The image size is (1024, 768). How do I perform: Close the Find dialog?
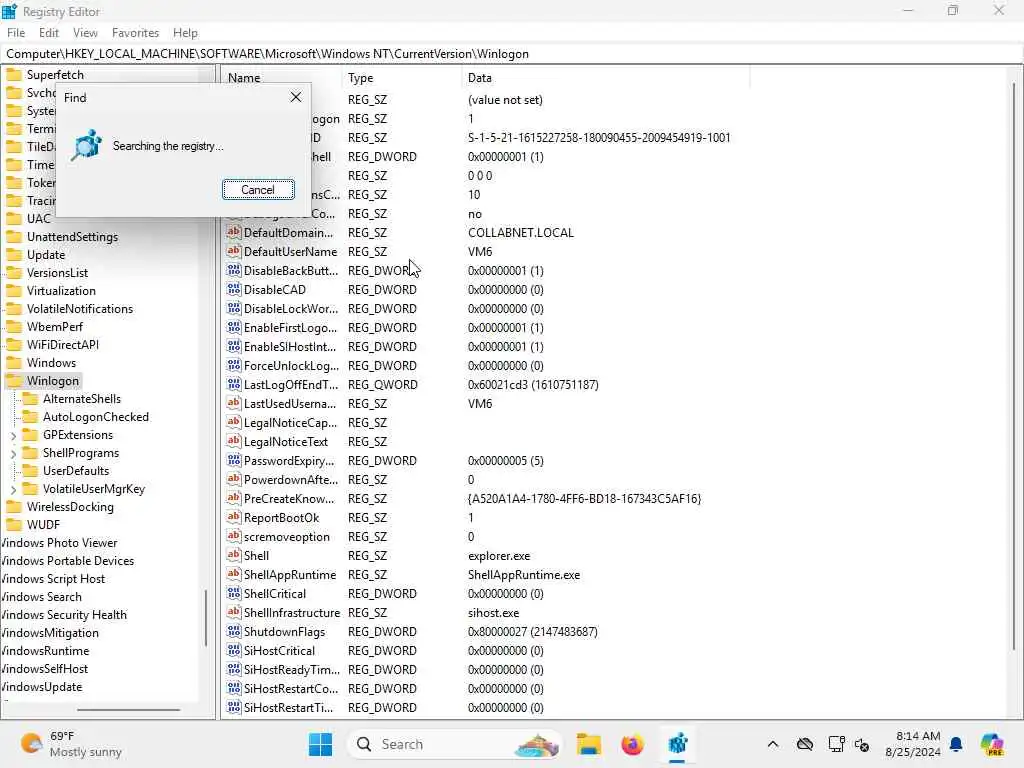point(296,97)
